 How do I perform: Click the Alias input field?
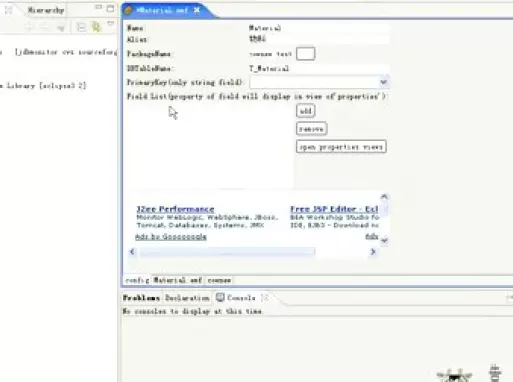point(319,39)
